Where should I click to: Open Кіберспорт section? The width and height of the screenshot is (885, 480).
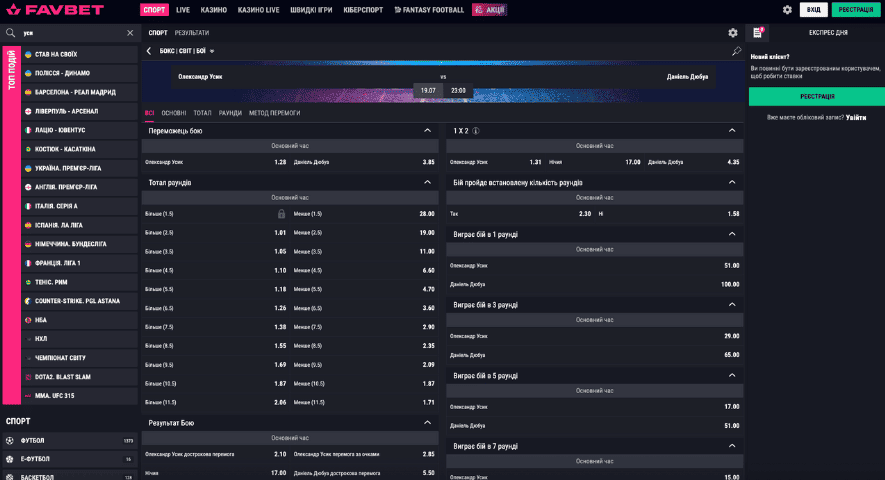pos(363,10)
